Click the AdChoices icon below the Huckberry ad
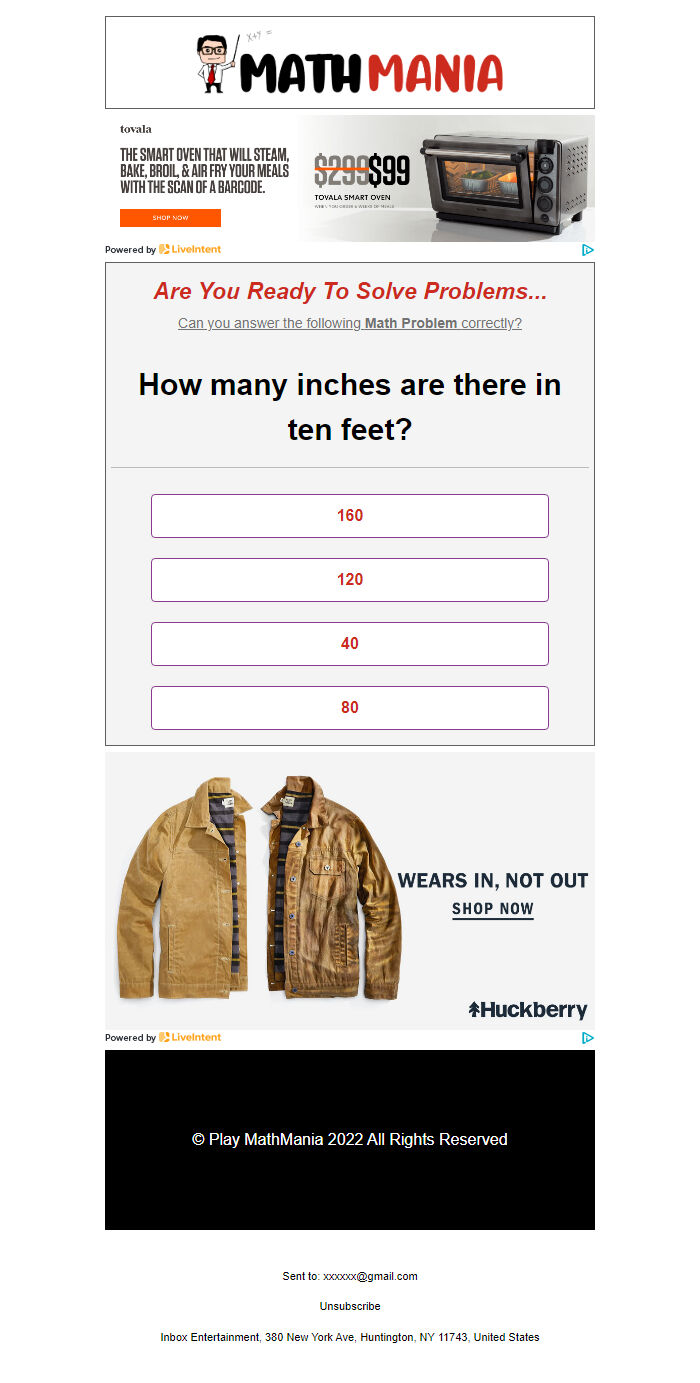 pyautogui.click(x=588, y=1038)
